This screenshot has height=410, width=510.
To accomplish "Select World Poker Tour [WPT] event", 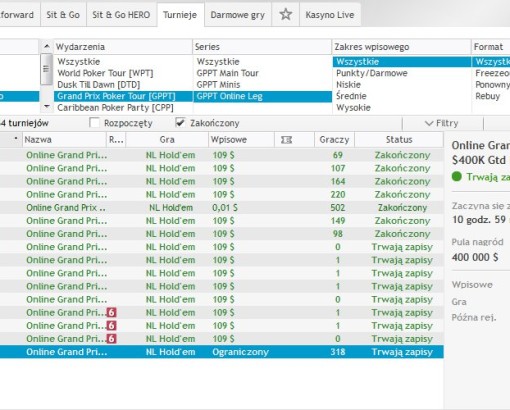I will [x=123, y=73].
